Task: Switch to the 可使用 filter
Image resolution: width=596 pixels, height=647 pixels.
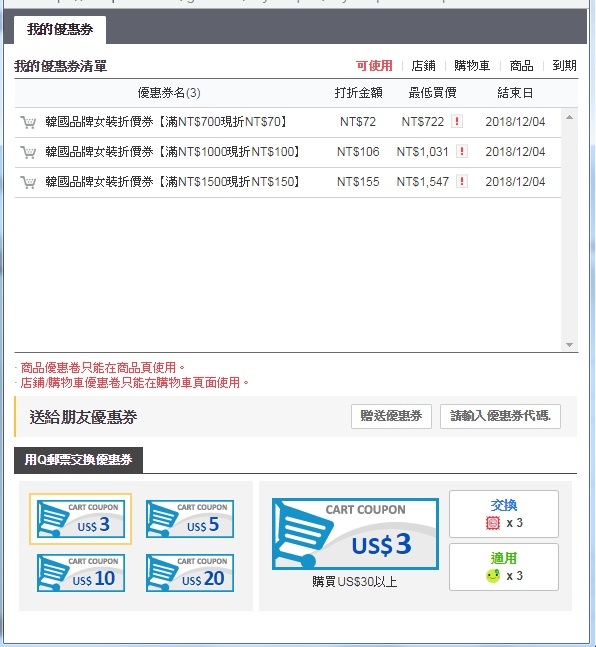Action: (x=374, y=66)
